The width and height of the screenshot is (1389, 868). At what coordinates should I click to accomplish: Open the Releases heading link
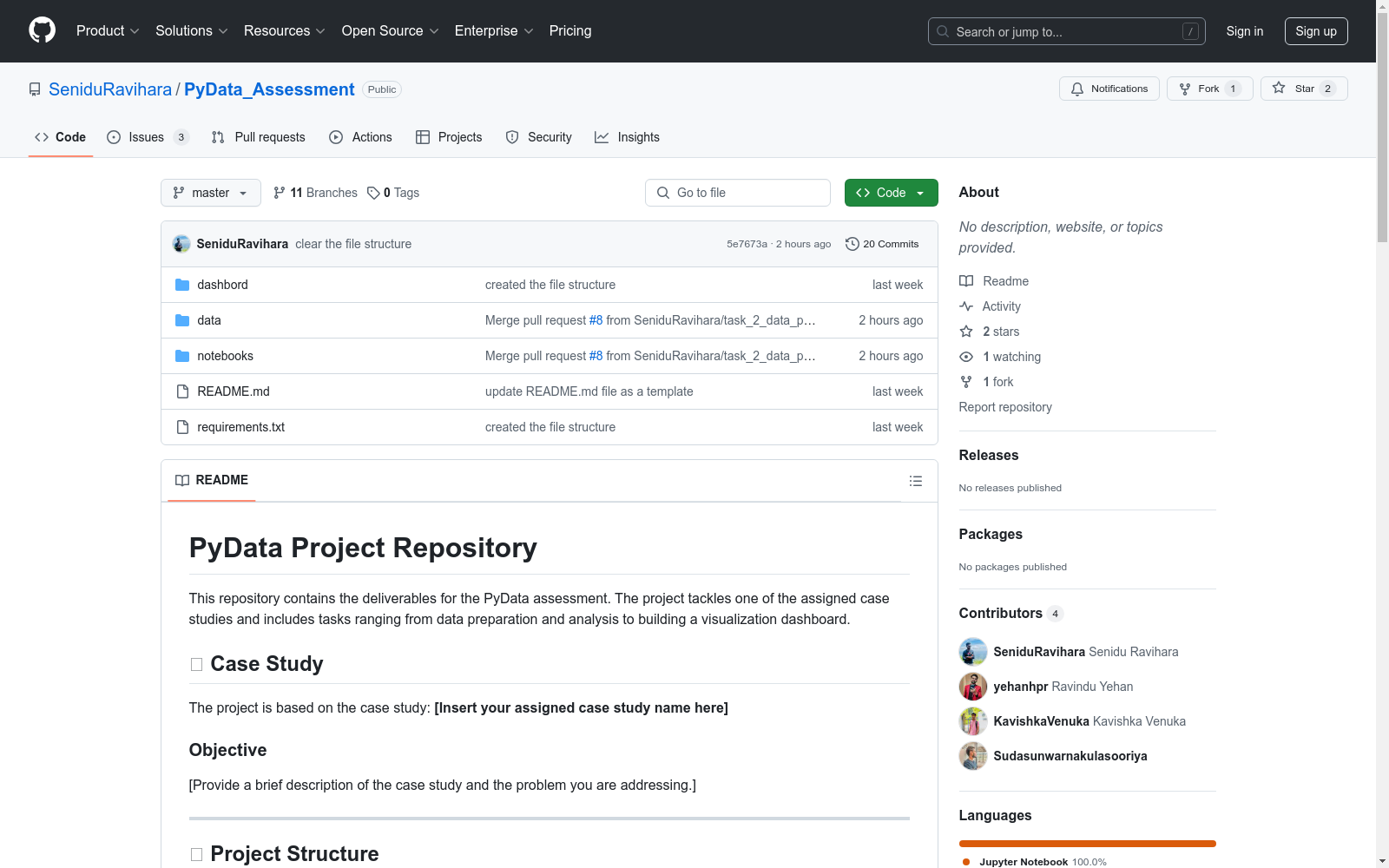(x=989, y=455)
